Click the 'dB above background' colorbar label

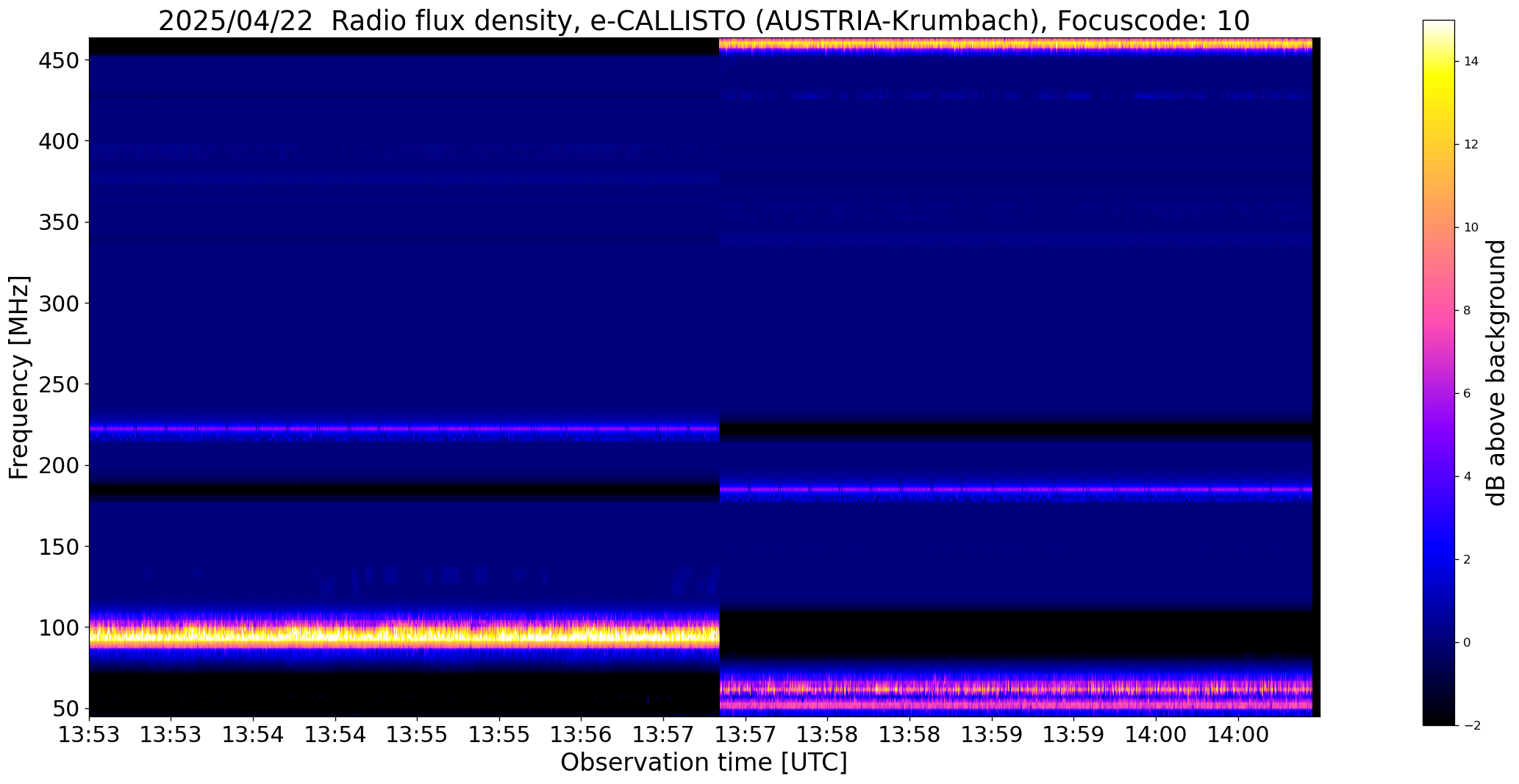tap(1496, 373)
